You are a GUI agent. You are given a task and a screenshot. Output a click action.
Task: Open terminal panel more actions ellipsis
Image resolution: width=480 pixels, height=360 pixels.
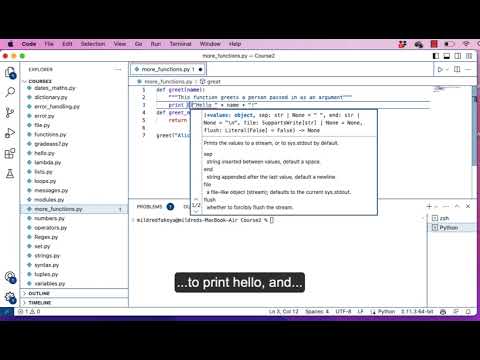(x=446, y=206)
